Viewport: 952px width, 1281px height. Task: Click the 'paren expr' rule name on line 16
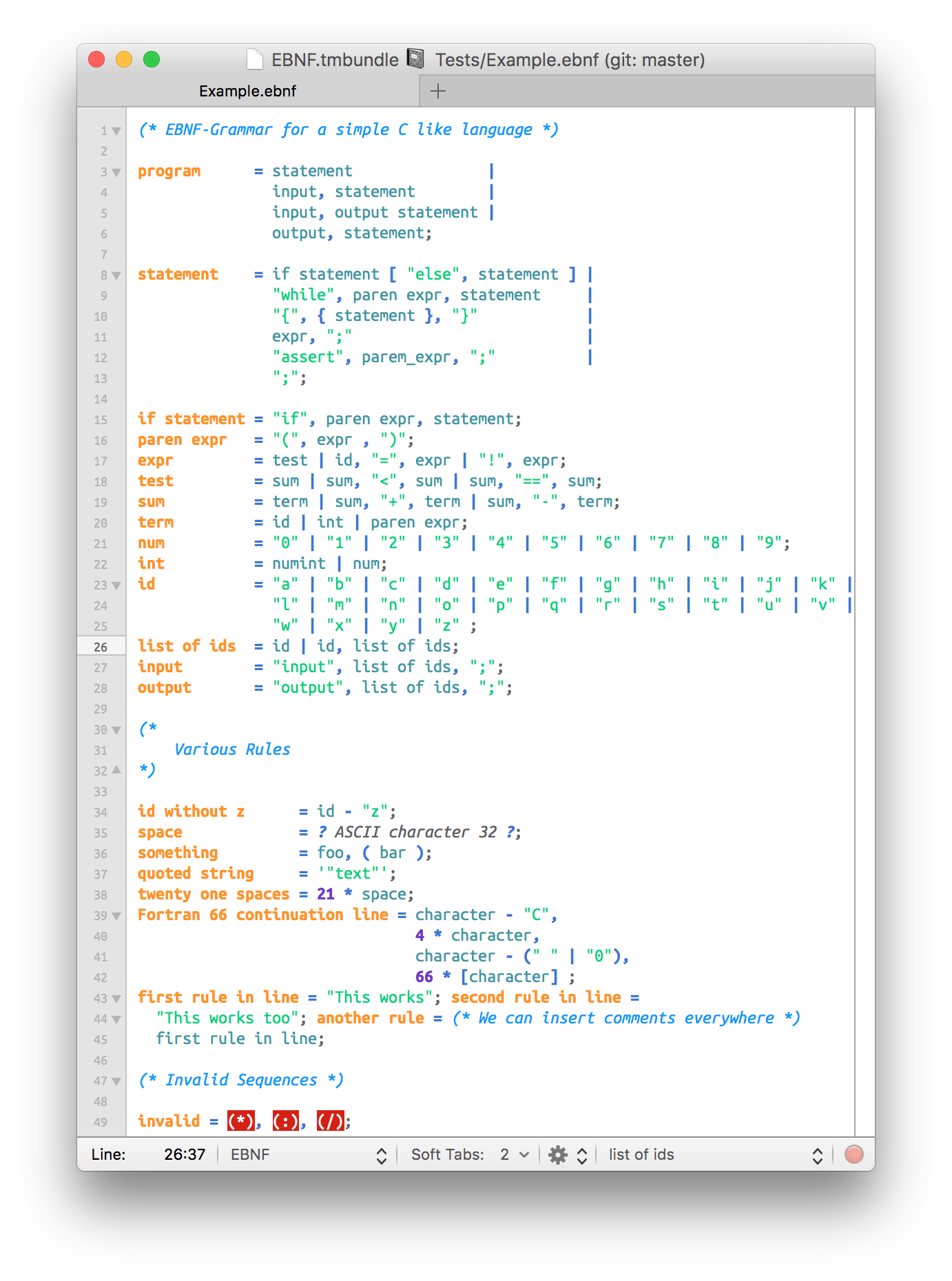click(x=182, y=439)
